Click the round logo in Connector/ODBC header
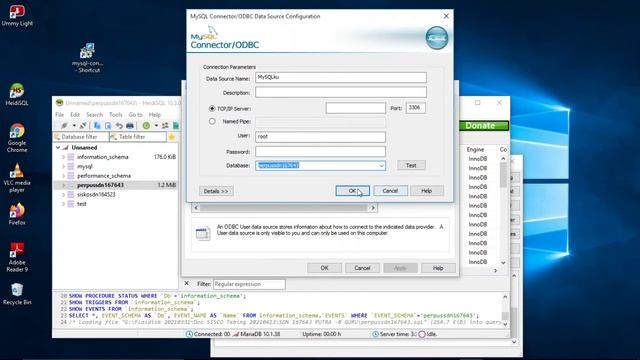 click(437, 38)
